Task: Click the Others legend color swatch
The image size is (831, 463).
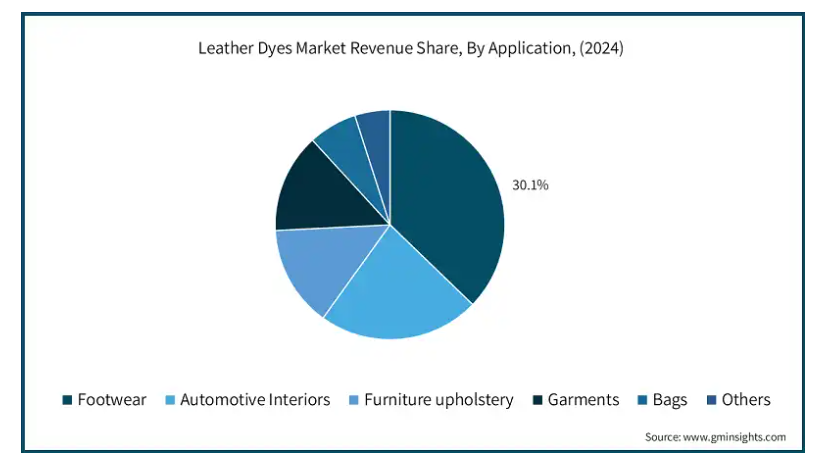Action: (x=712, y=400)
